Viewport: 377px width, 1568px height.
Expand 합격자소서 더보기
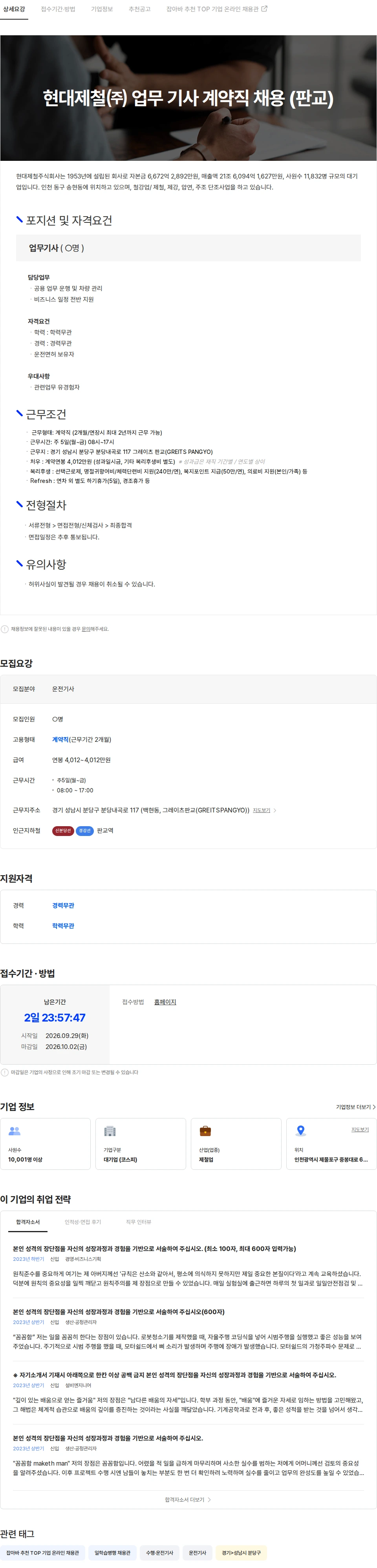[188, 1499]
